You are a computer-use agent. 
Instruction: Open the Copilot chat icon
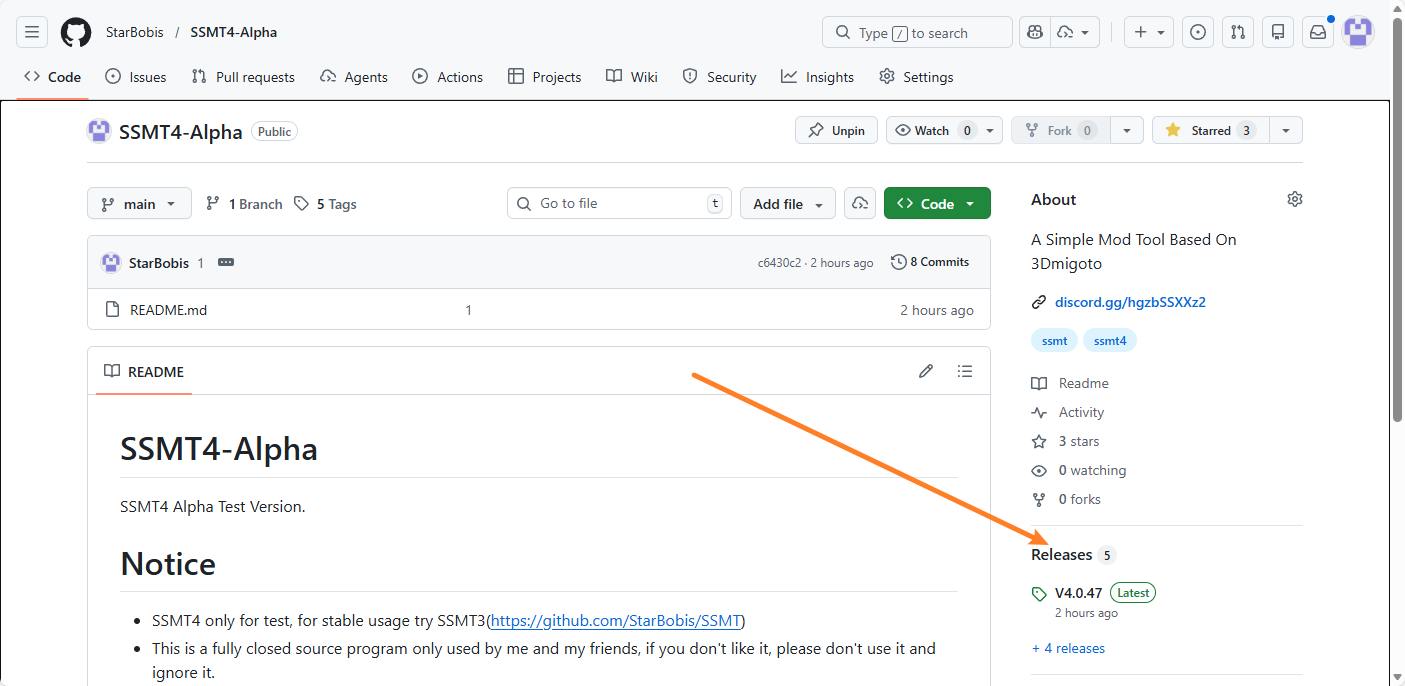pos(1035,32)
